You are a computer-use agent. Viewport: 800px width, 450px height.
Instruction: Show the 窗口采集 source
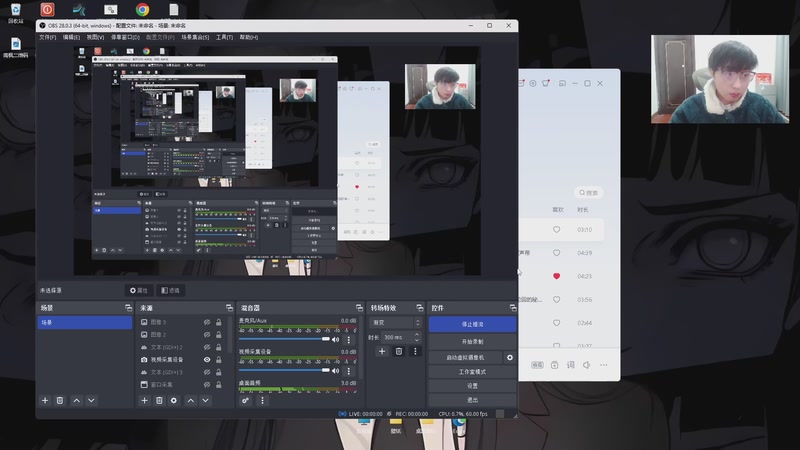click(x=207, y=385)
